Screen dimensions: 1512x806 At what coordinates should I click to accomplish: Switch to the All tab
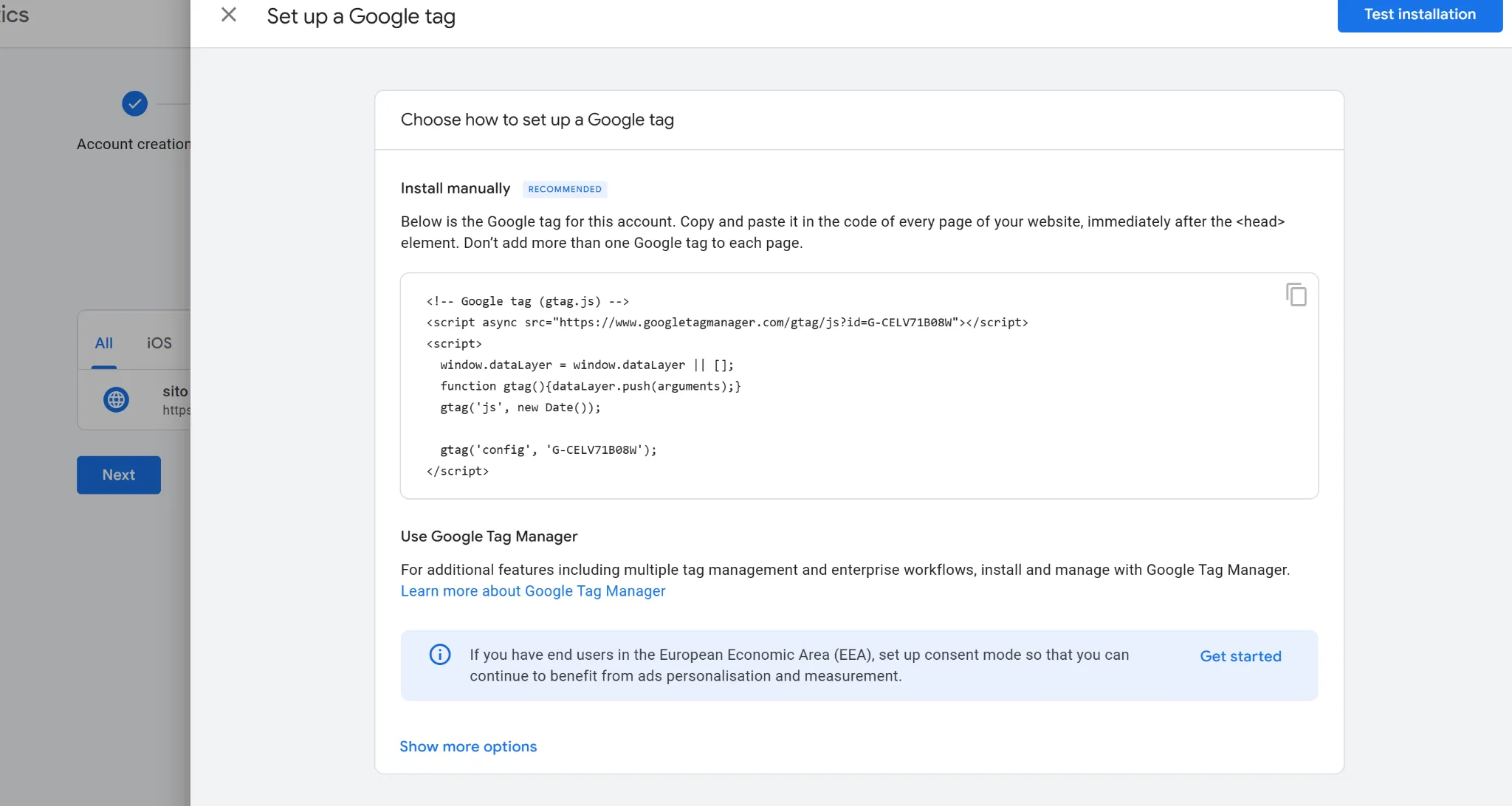(104, 343)
